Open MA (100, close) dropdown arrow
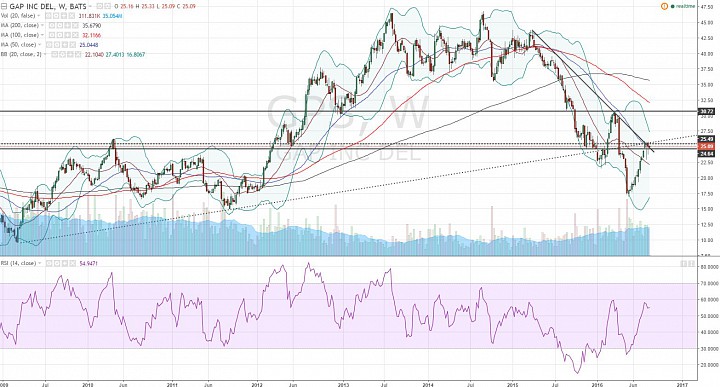 click(43, 35)
